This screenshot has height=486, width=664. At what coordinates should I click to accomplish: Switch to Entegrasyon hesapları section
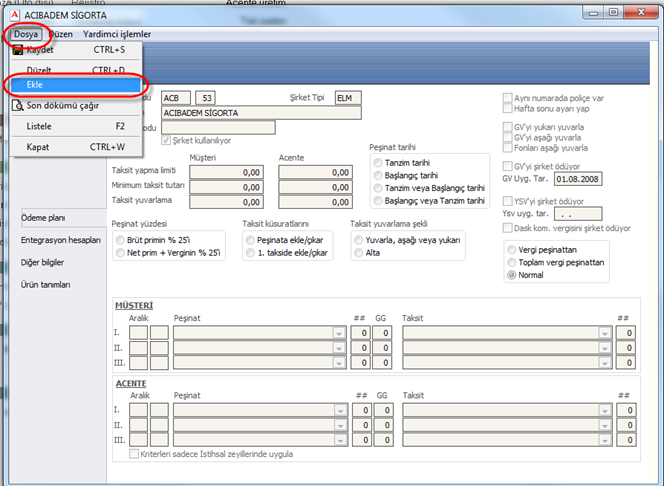(x=61, y=240)
